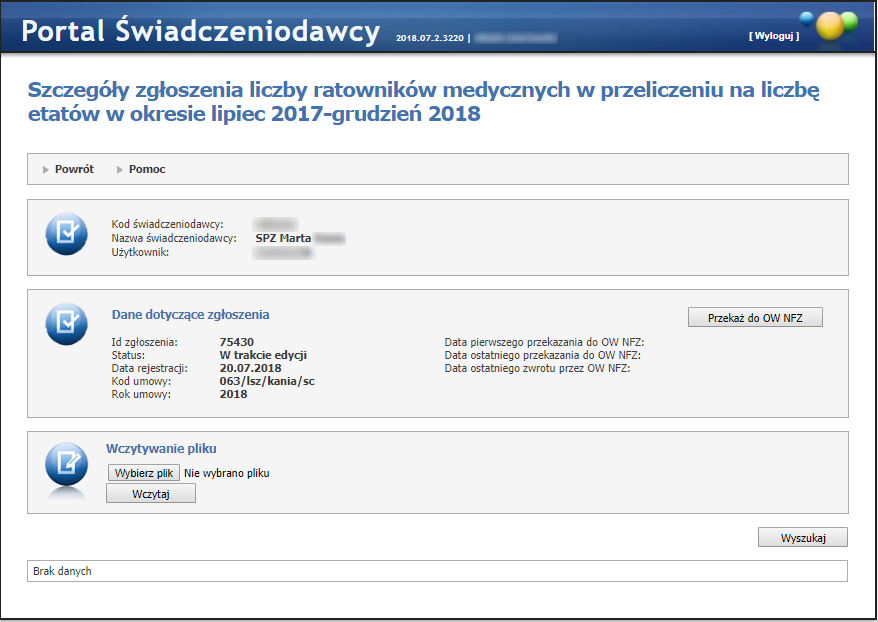Open the Powrót menu item

click(74, 169)
